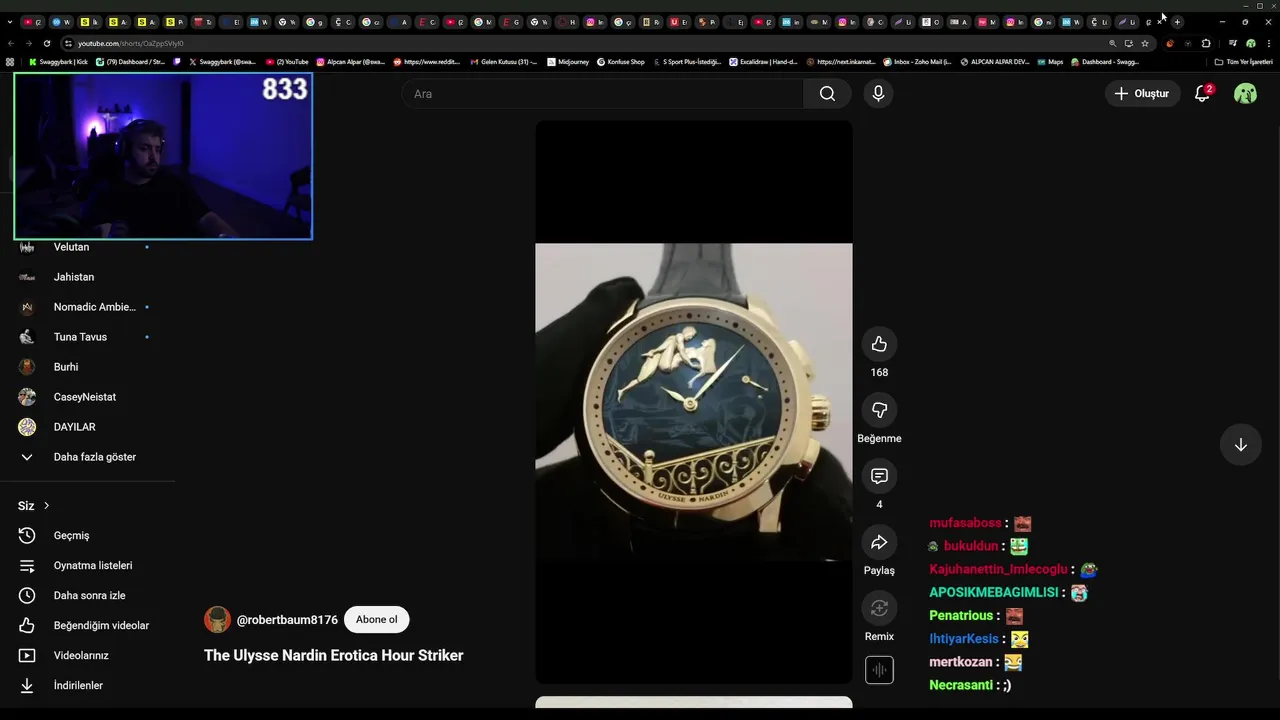
Task: Click the sound waveform icon below Remix
Action: pos(879,670)
